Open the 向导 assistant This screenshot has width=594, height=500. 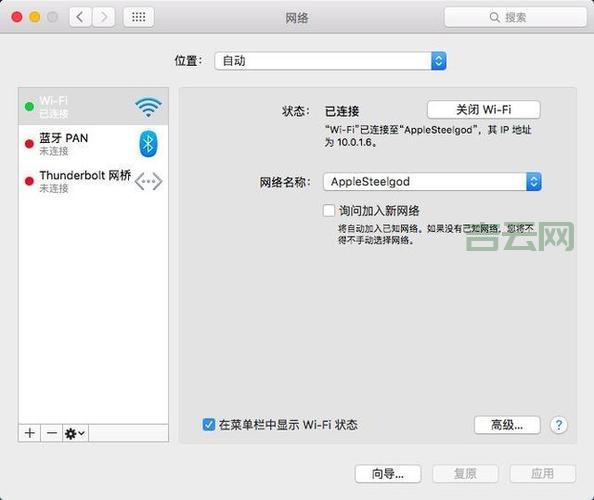[388, 473]
